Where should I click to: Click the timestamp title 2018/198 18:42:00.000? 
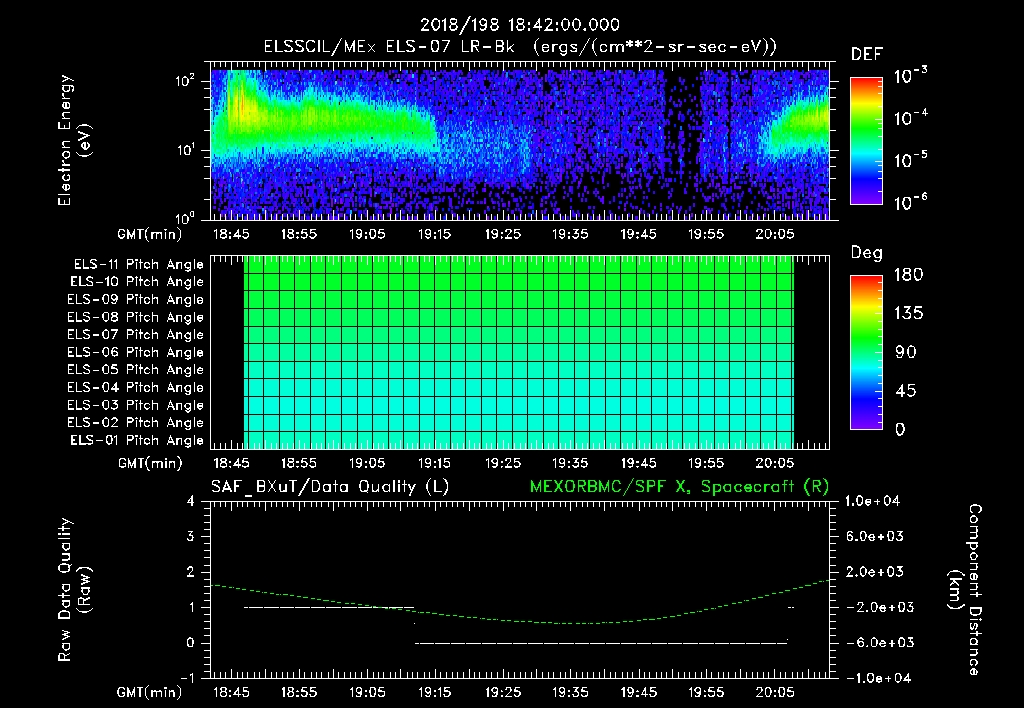pyautogui.click(x=519, y=25)
